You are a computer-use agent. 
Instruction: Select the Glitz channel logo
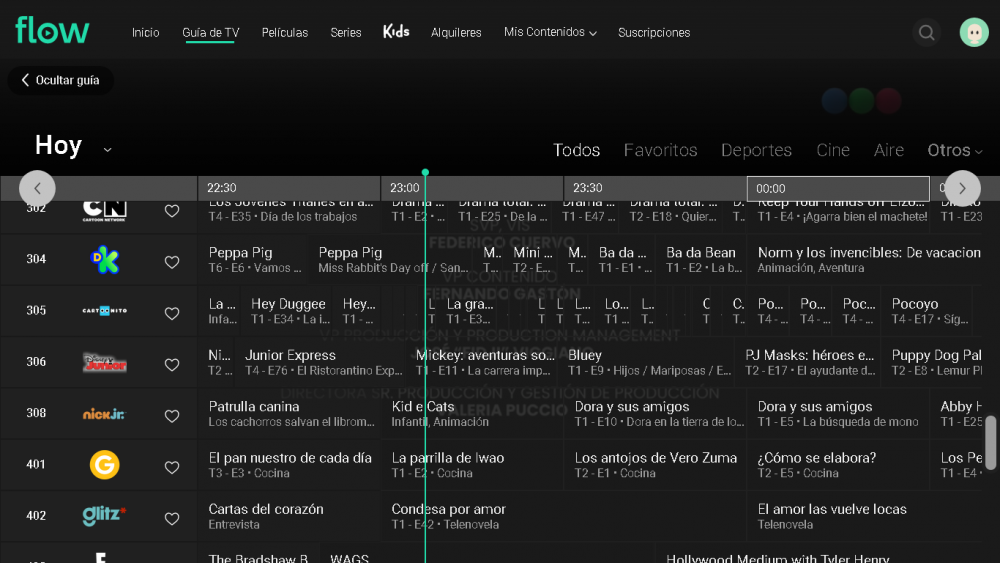point(104,516)
